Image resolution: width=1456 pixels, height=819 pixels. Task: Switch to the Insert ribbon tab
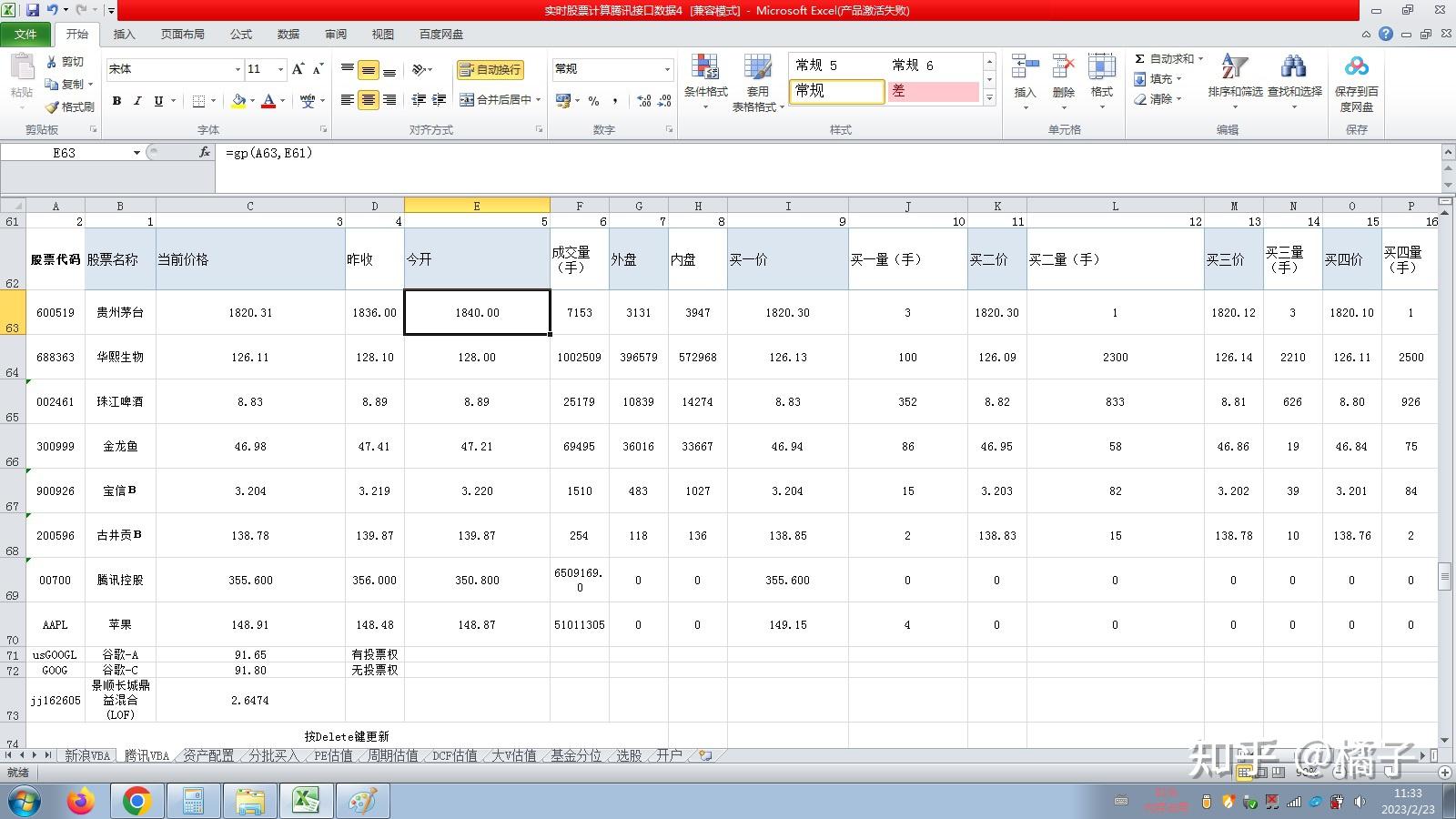[124, 35]
